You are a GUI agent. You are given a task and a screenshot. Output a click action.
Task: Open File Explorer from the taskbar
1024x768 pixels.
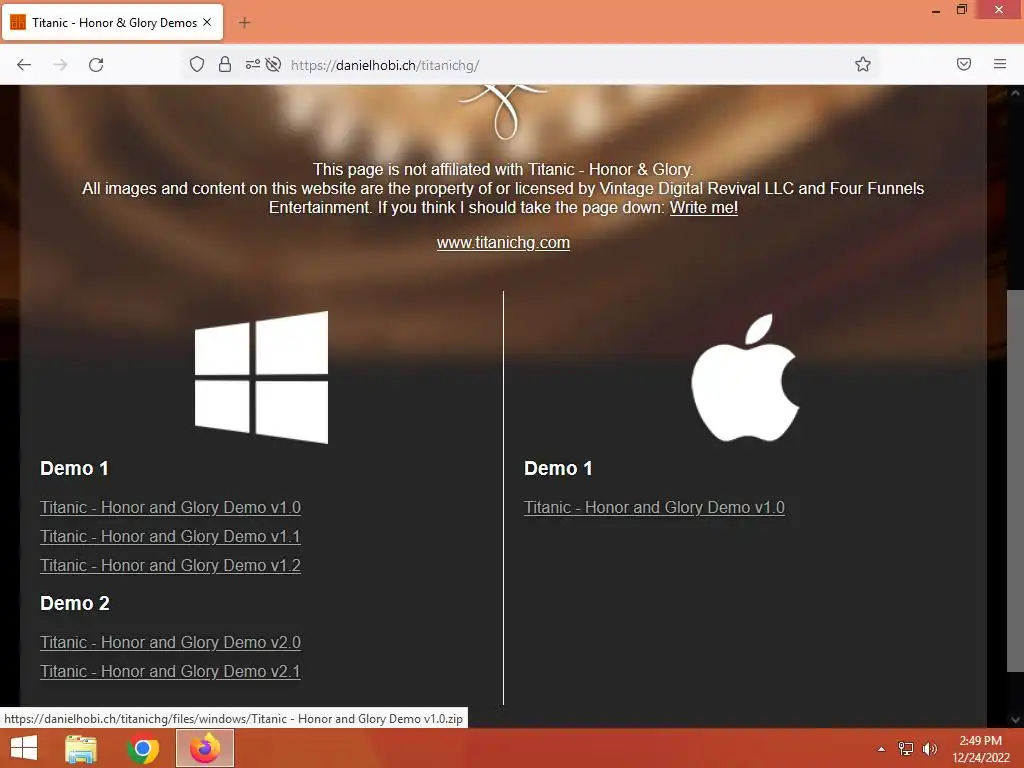81,748
